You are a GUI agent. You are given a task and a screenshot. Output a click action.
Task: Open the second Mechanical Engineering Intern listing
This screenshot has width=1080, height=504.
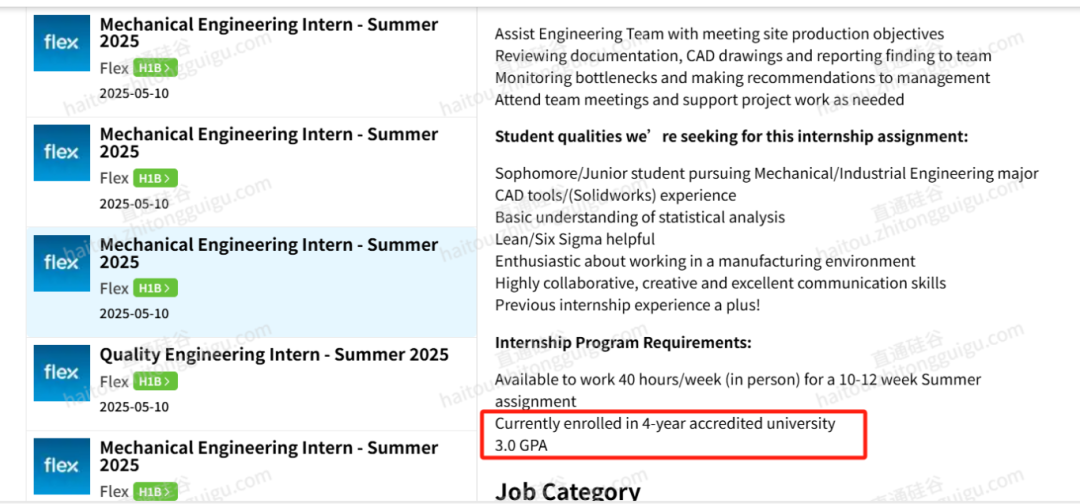point(269,143)
